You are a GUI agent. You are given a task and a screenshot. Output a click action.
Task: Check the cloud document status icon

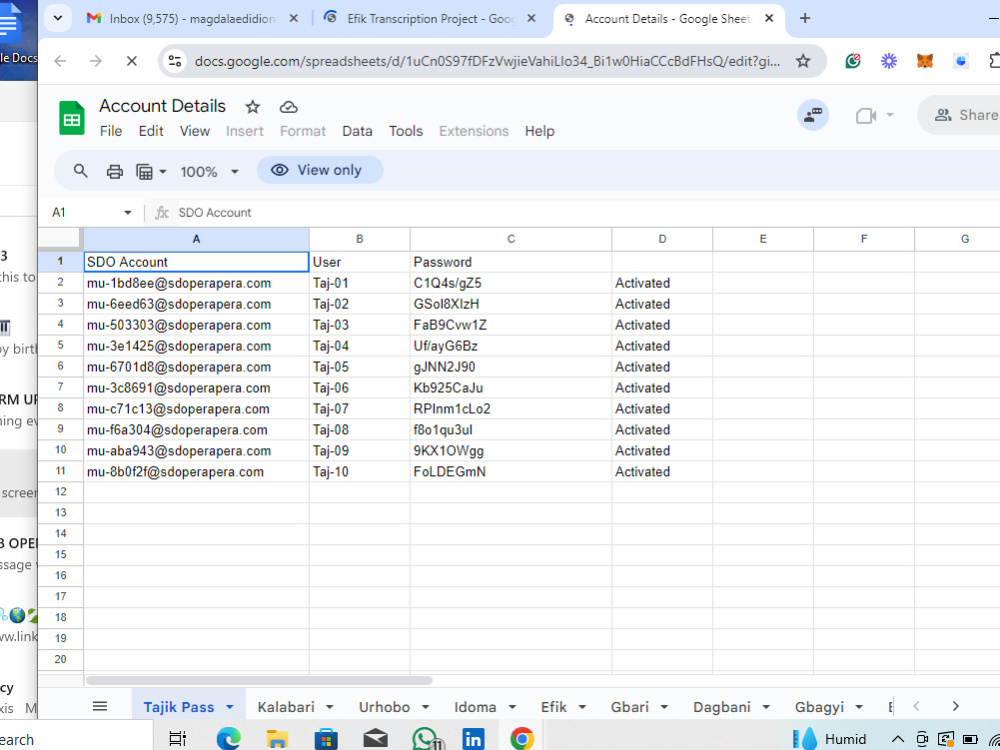pyautogui.click(x=288, y=107)
